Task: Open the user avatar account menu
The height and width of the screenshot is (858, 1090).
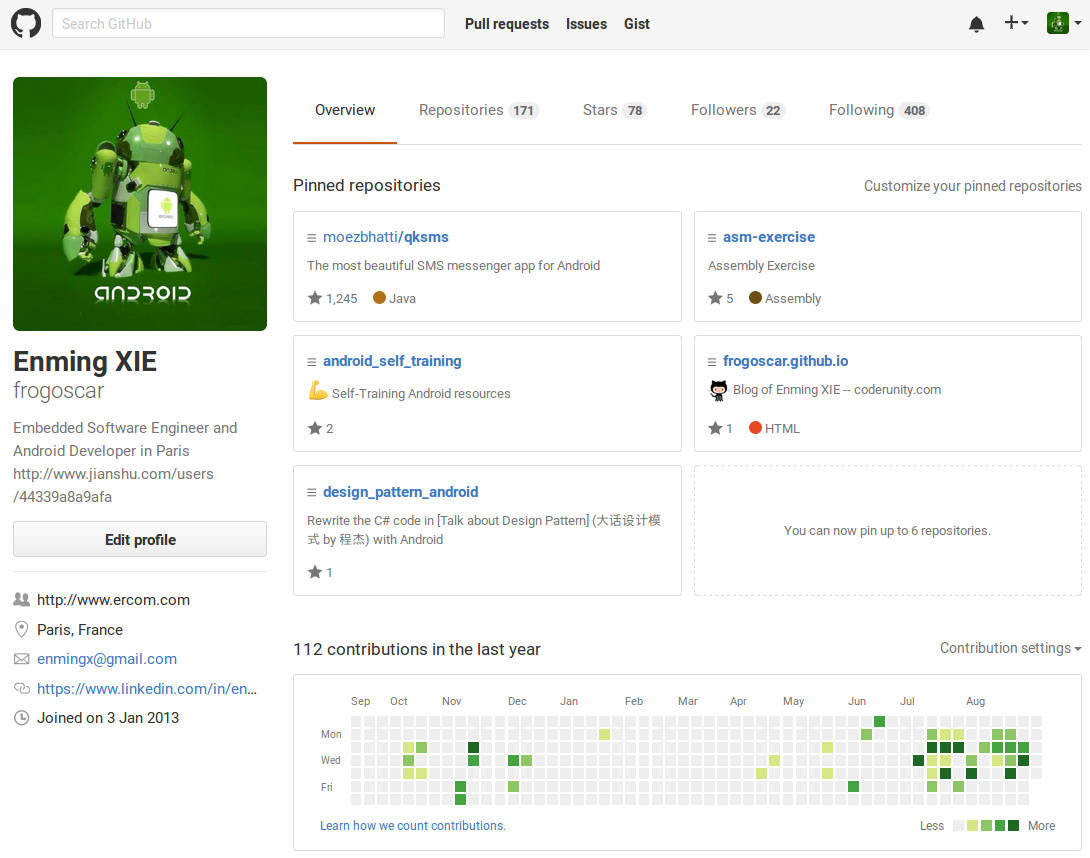Action: pyautogui.click(x=1064, y=23)
